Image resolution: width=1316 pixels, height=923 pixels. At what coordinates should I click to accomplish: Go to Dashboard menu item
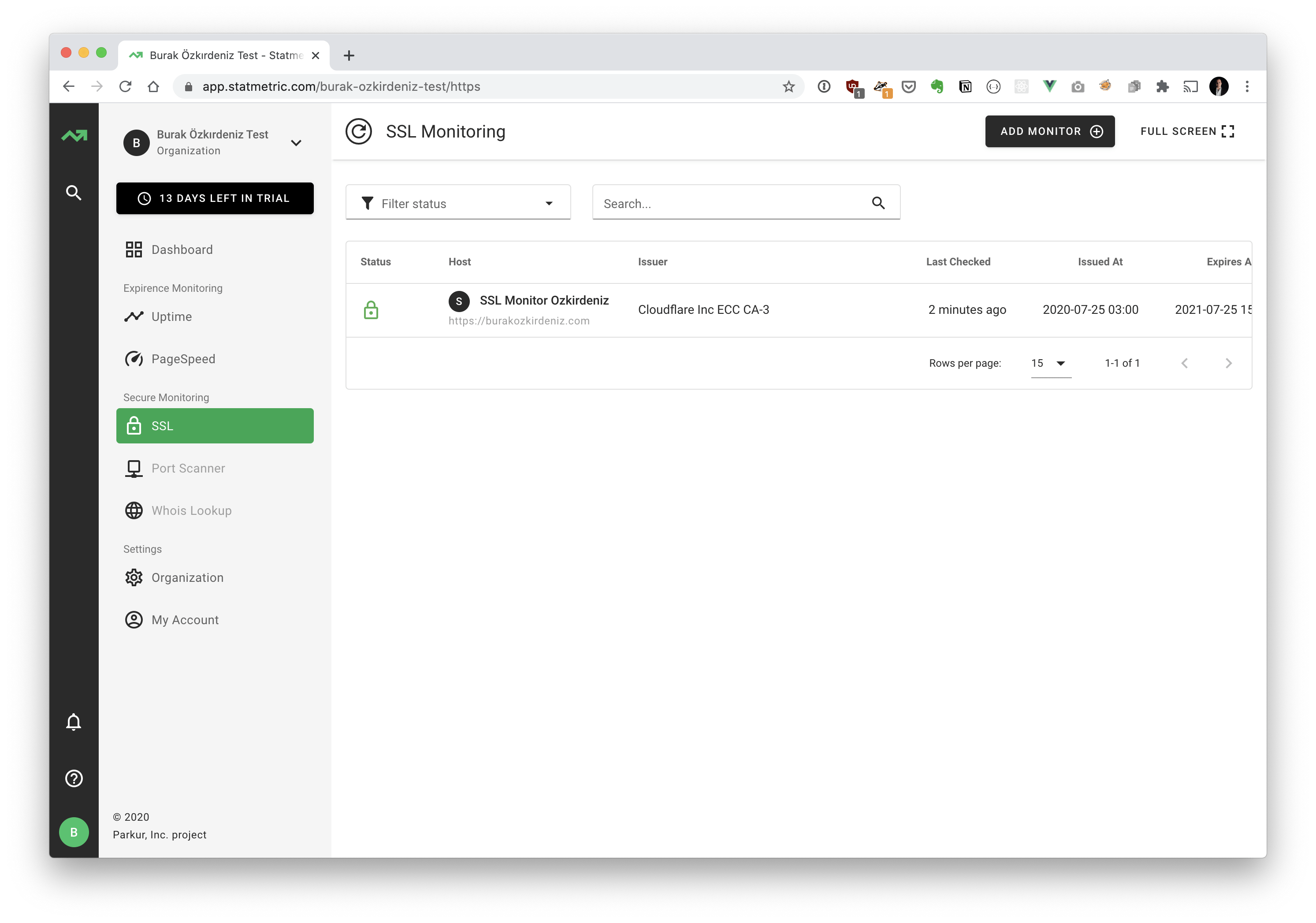(182, 249)
